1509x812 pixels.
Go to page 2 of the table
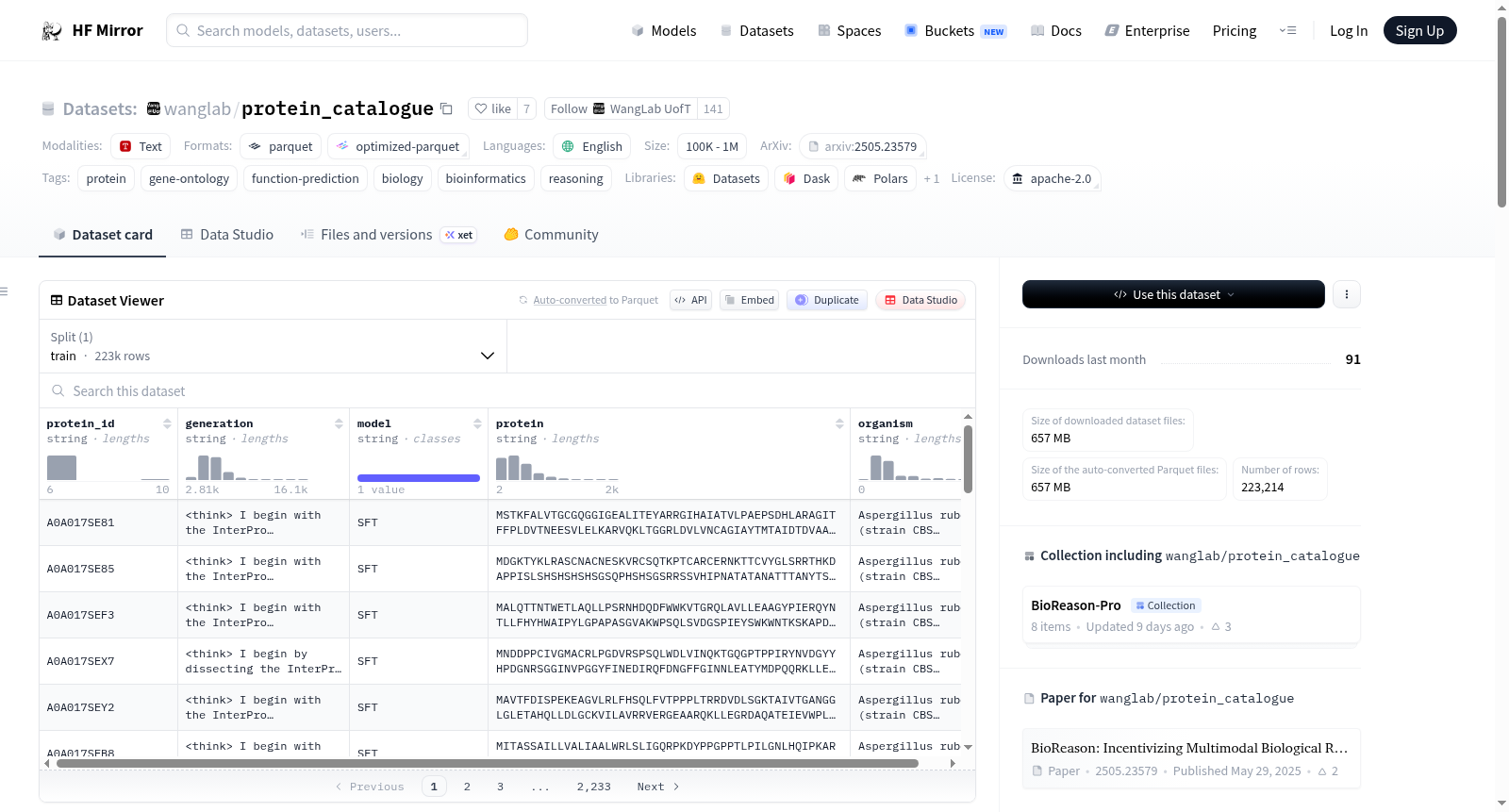467,787
